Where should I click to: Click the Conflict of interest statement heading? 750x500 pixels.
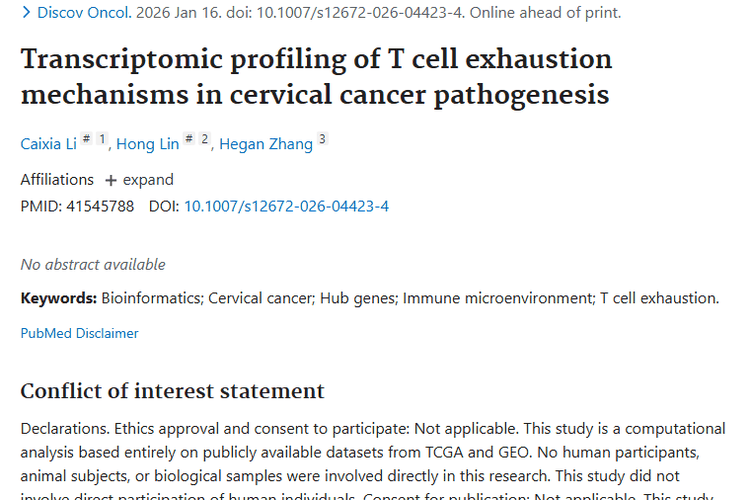click(172, 390)
